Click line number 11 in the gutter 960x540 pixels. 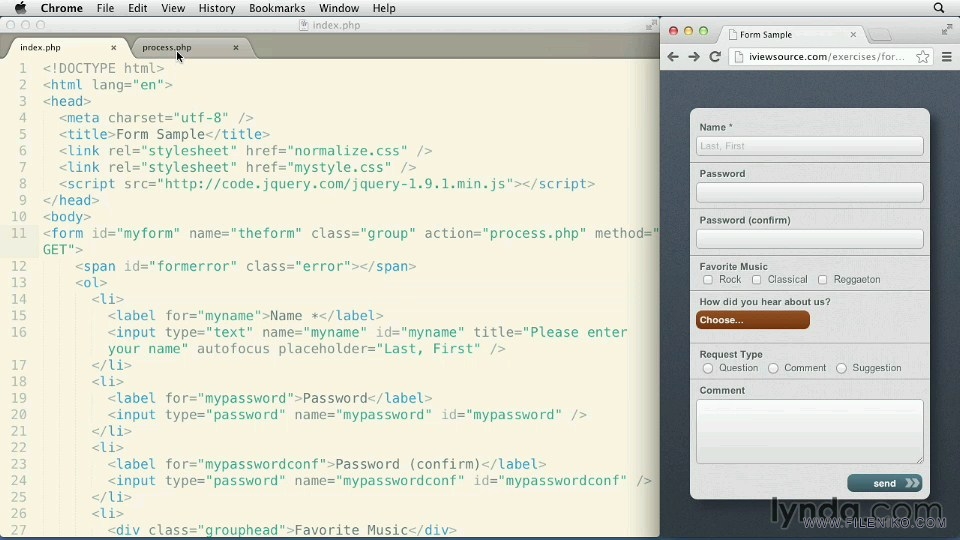point(18,233)
